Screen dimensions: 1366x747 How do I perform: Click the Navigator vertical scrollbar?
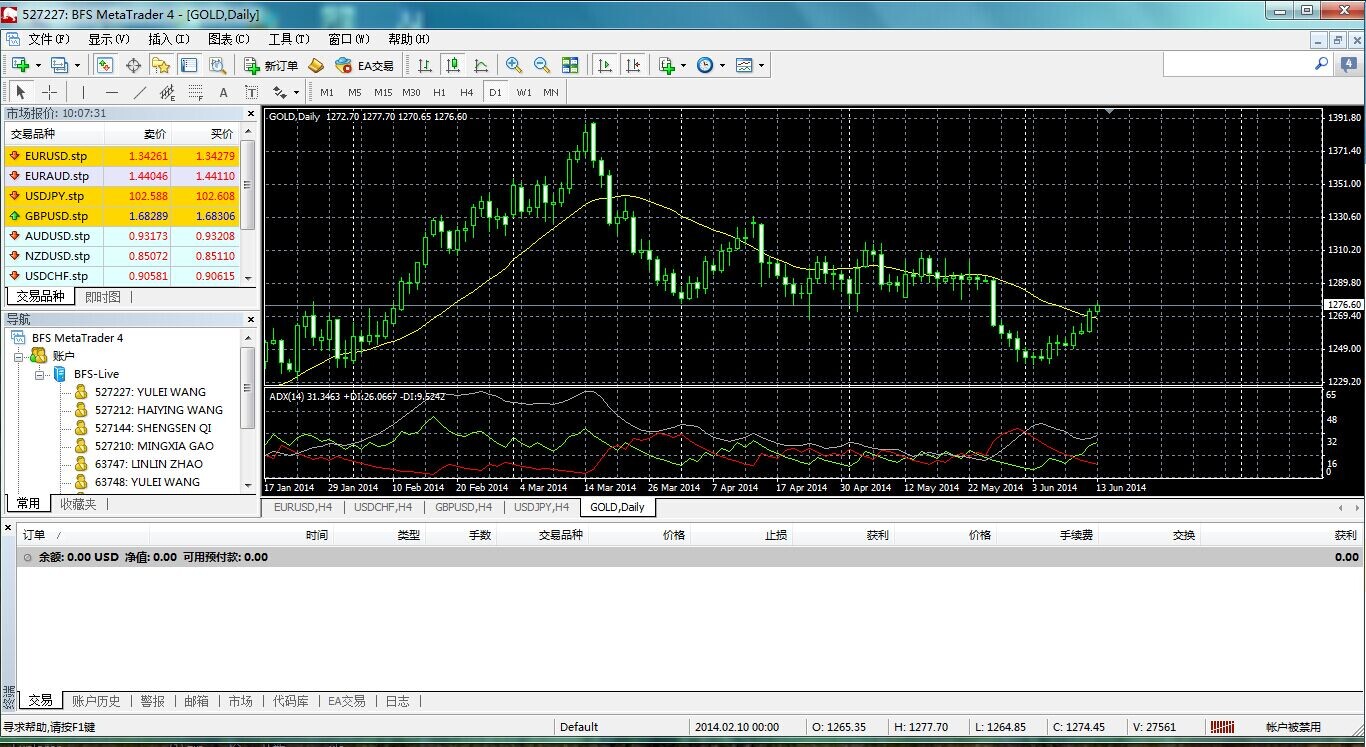pos(248,411)
